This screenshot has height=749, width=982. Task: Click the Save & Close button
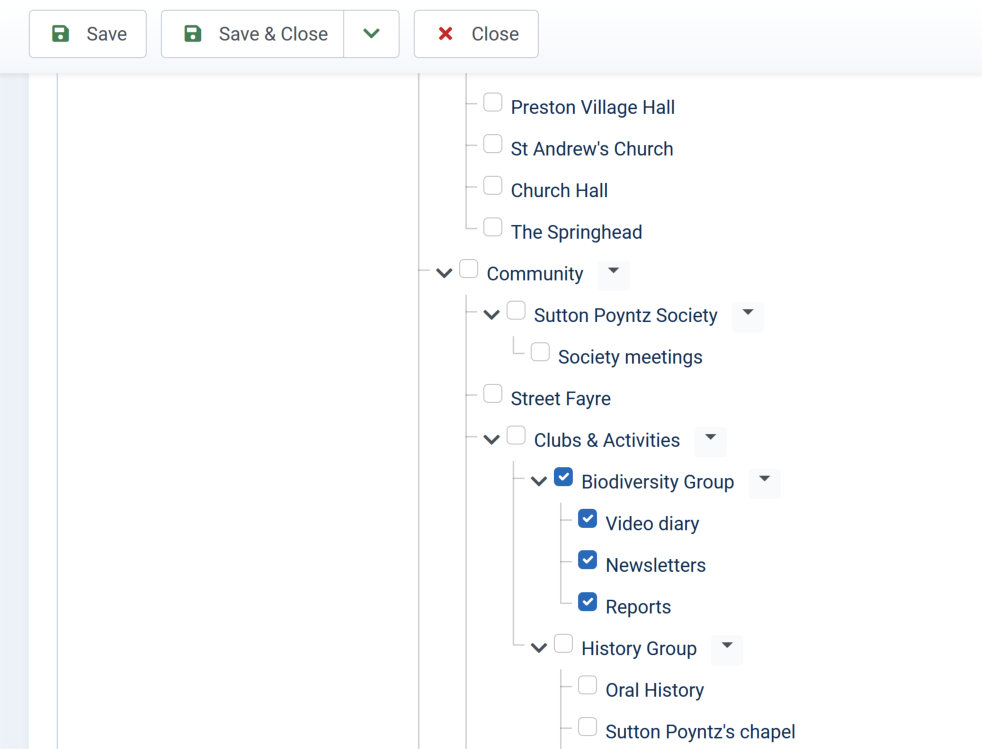pyautogui.click(x=252, y=34)
